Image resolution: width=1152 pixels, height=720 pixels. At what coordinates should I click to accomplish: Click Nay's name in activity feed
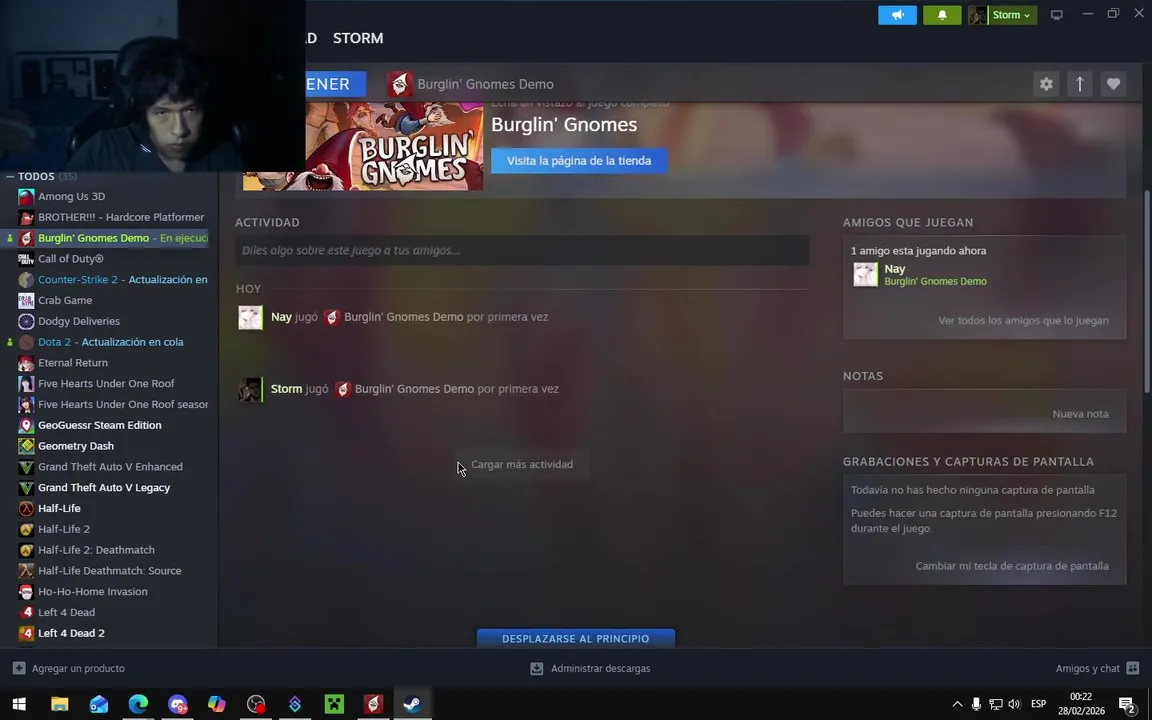(281, 317)
